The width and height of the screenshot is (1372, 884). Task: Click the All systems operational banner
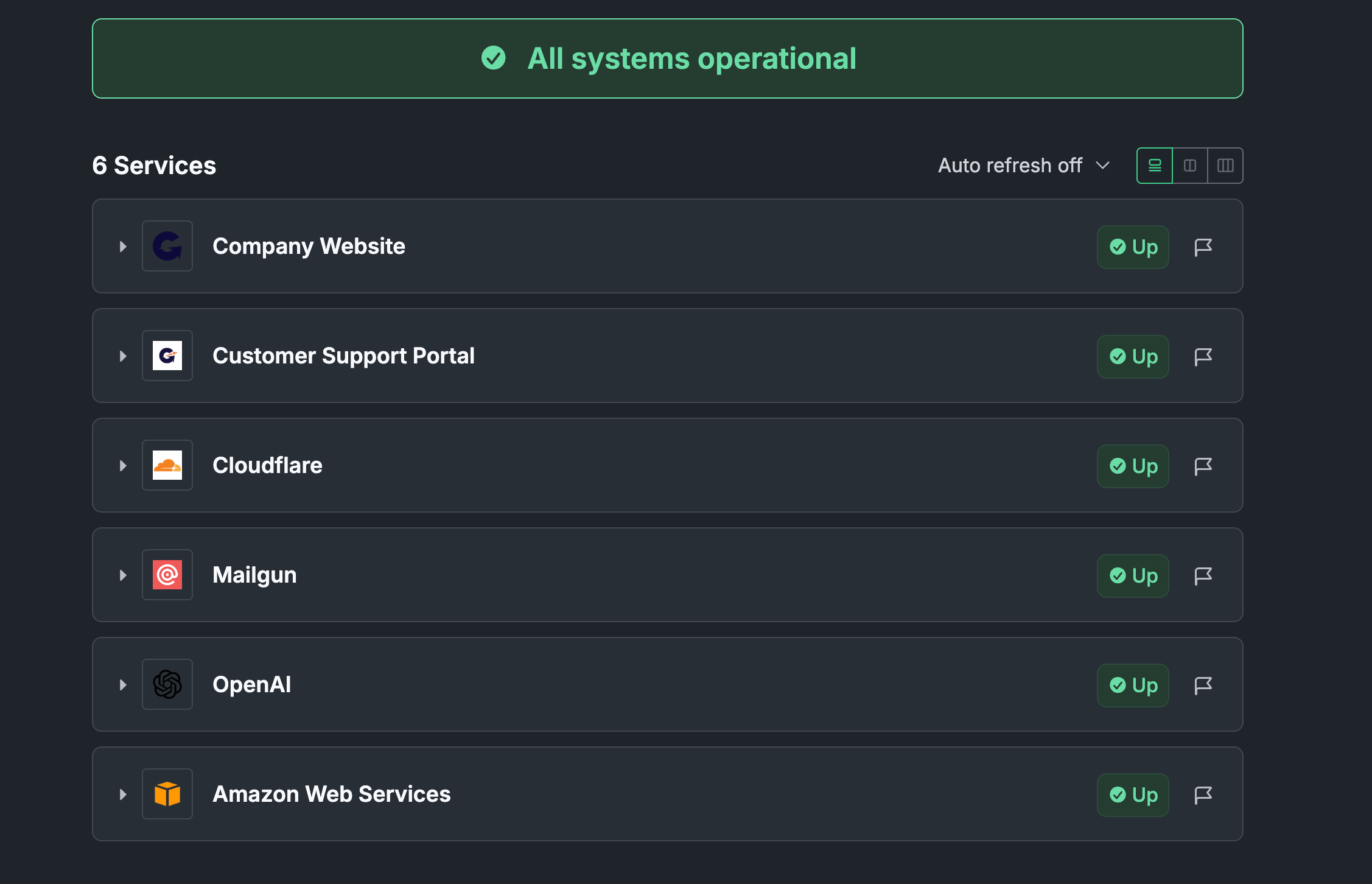coord(667,58)
